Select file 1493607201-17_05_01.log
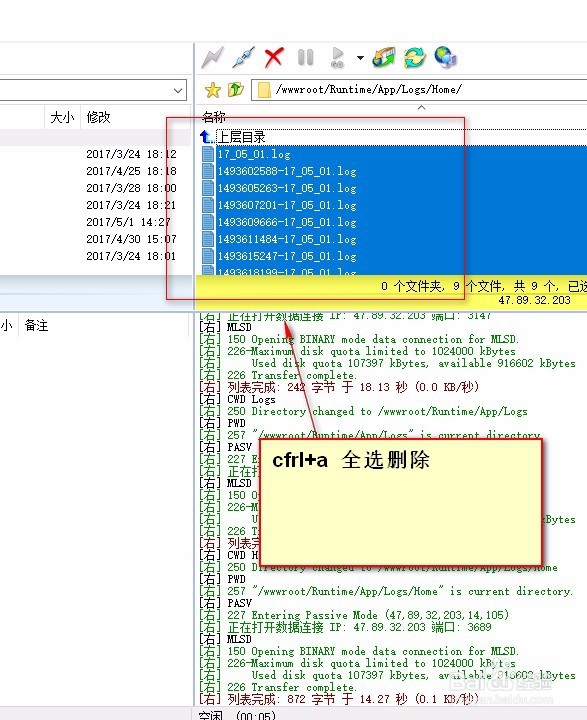587x720 pixels. 287,205
